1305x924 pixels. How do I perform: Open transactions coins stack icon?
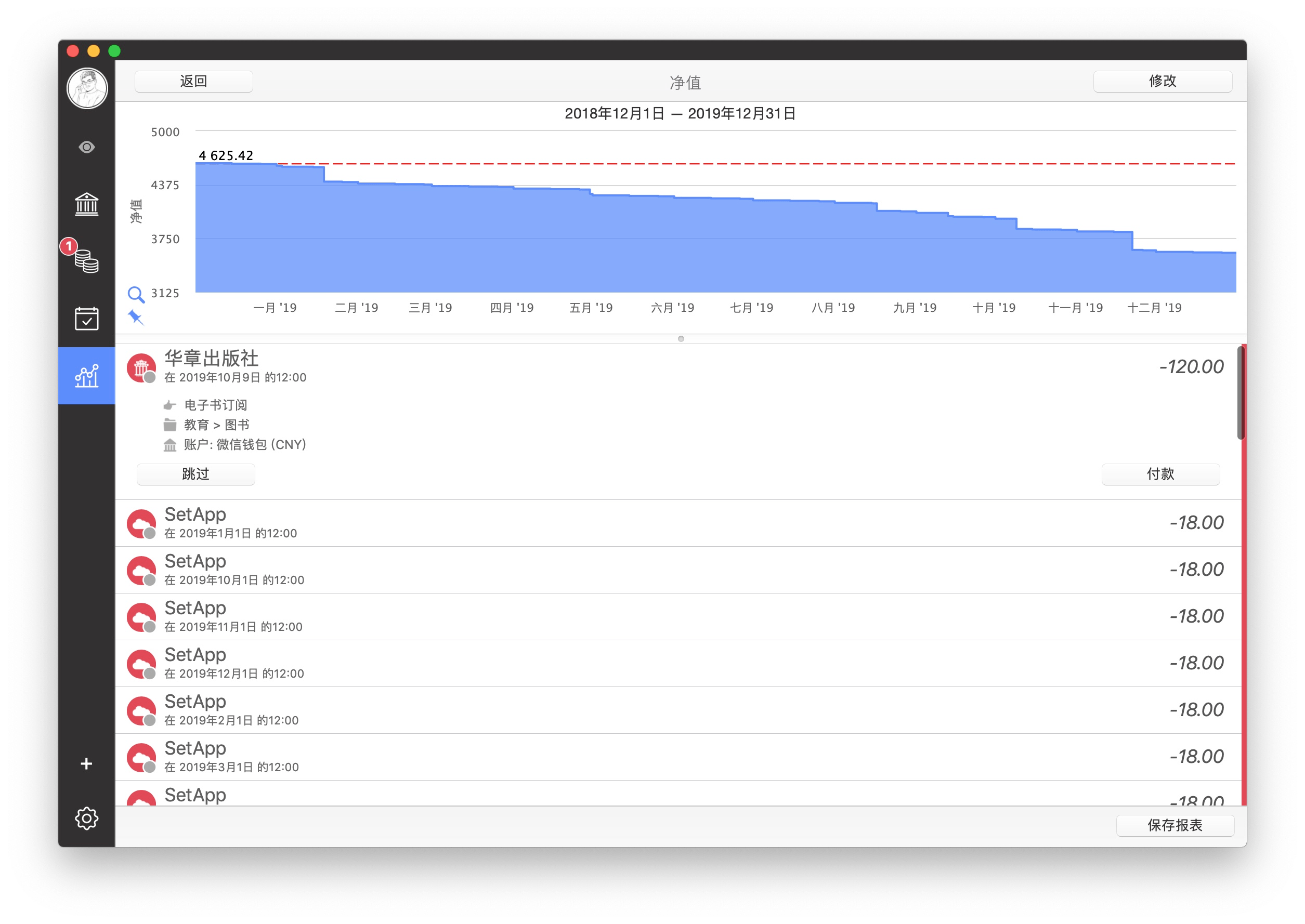pos(86,261)
